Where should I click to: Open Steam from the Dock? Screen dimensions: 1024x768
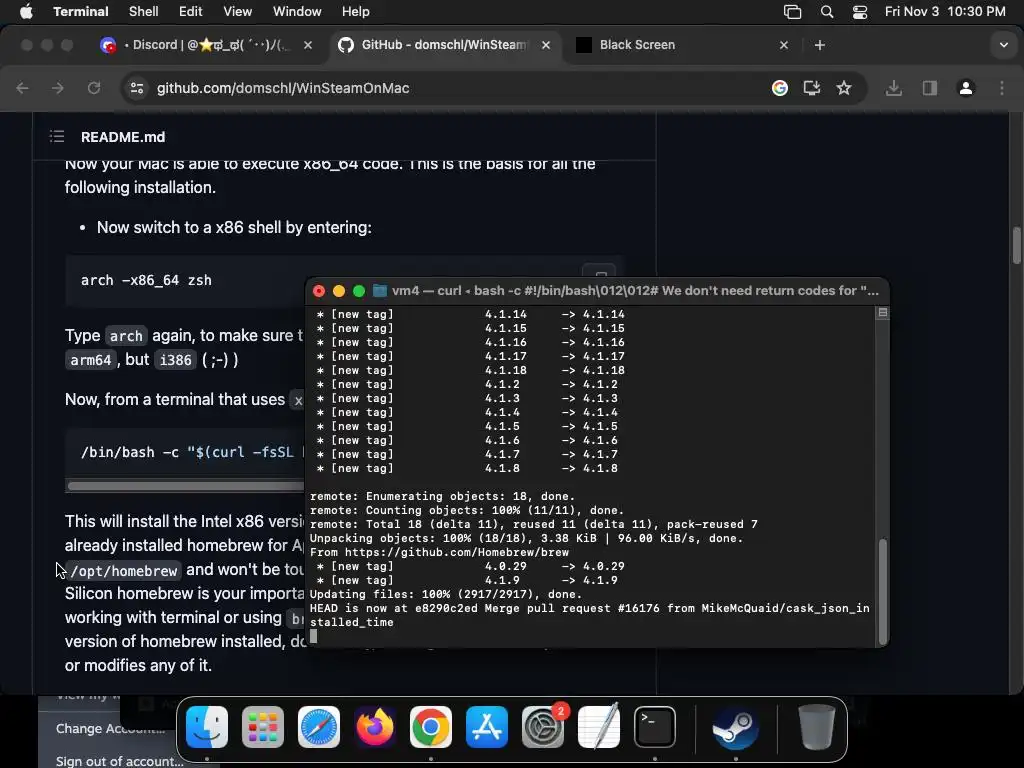click(735, 727)
